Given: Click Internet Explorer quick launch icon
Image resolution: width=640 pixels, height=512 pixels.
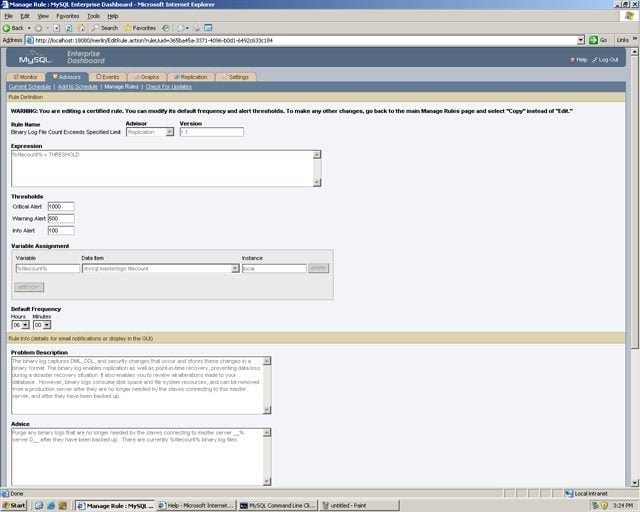Looking at the screenshot, I should pyautogui.click(x=51, y=505).
